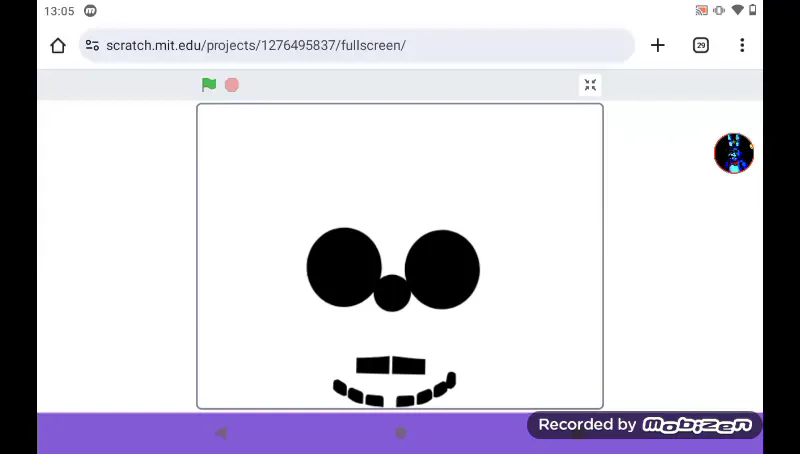Tap the cast icon in status bar
The width and height of the screenshot is (800, 454).
click(x=702, y=10)
